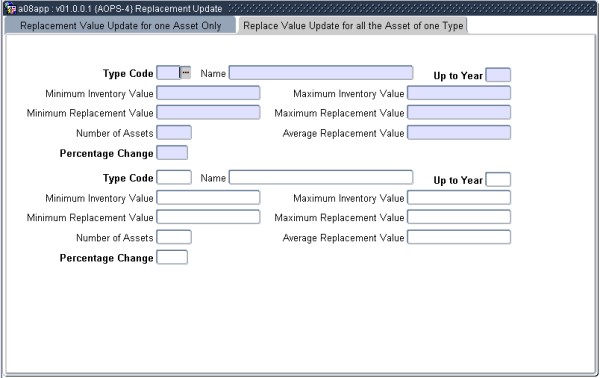Click second record Percentage Change field
Screen dimensions: 600x378
tap(172, 257)
